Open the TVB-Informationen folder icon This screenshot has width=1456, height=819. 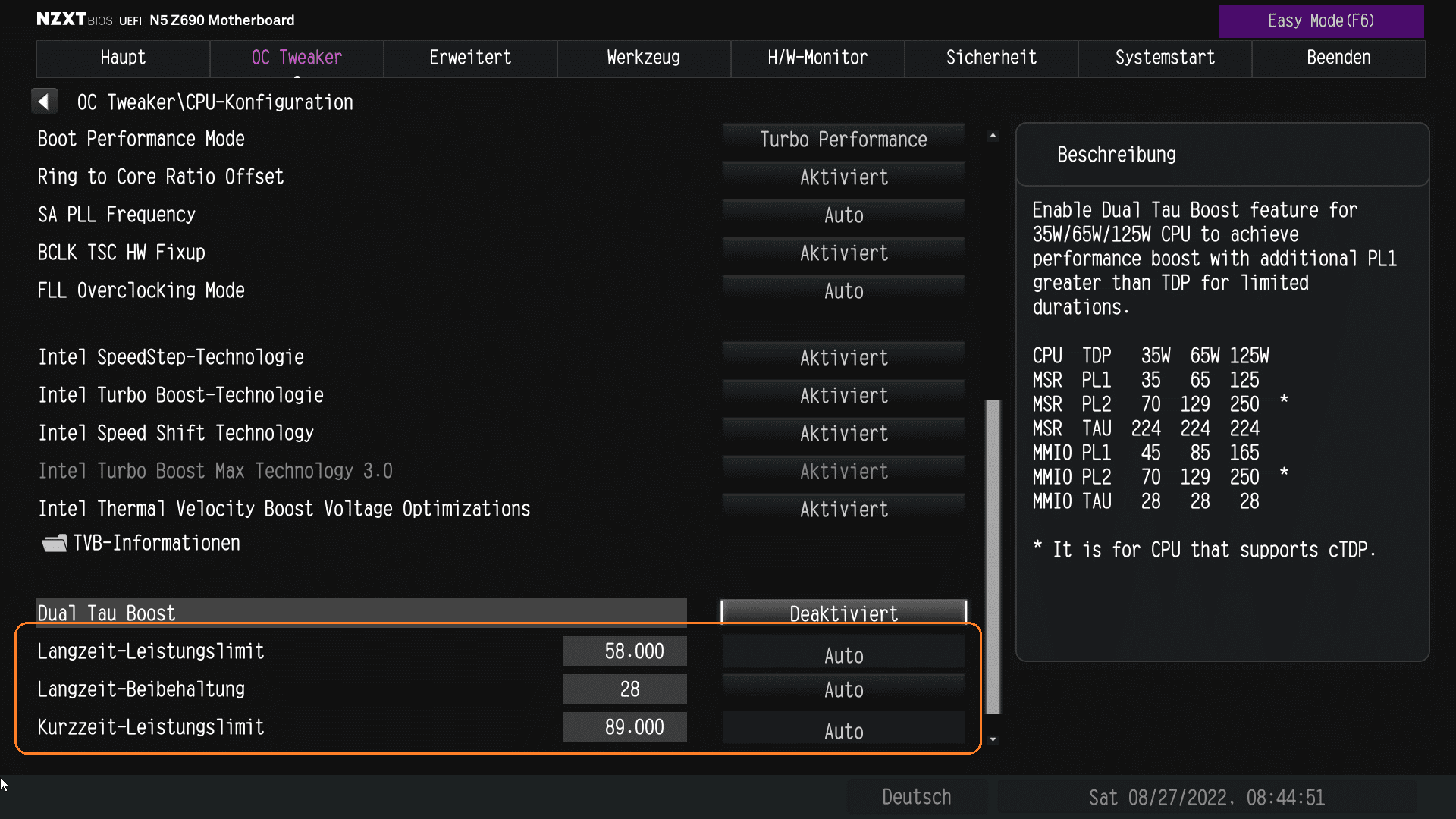coord(54,543)
